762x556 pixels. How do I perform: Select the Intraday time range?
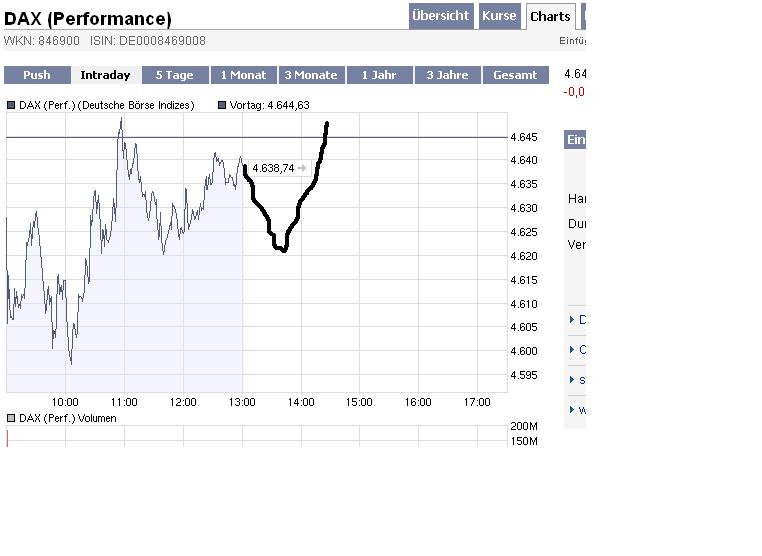pyautogui.click(x=105, y=75)
